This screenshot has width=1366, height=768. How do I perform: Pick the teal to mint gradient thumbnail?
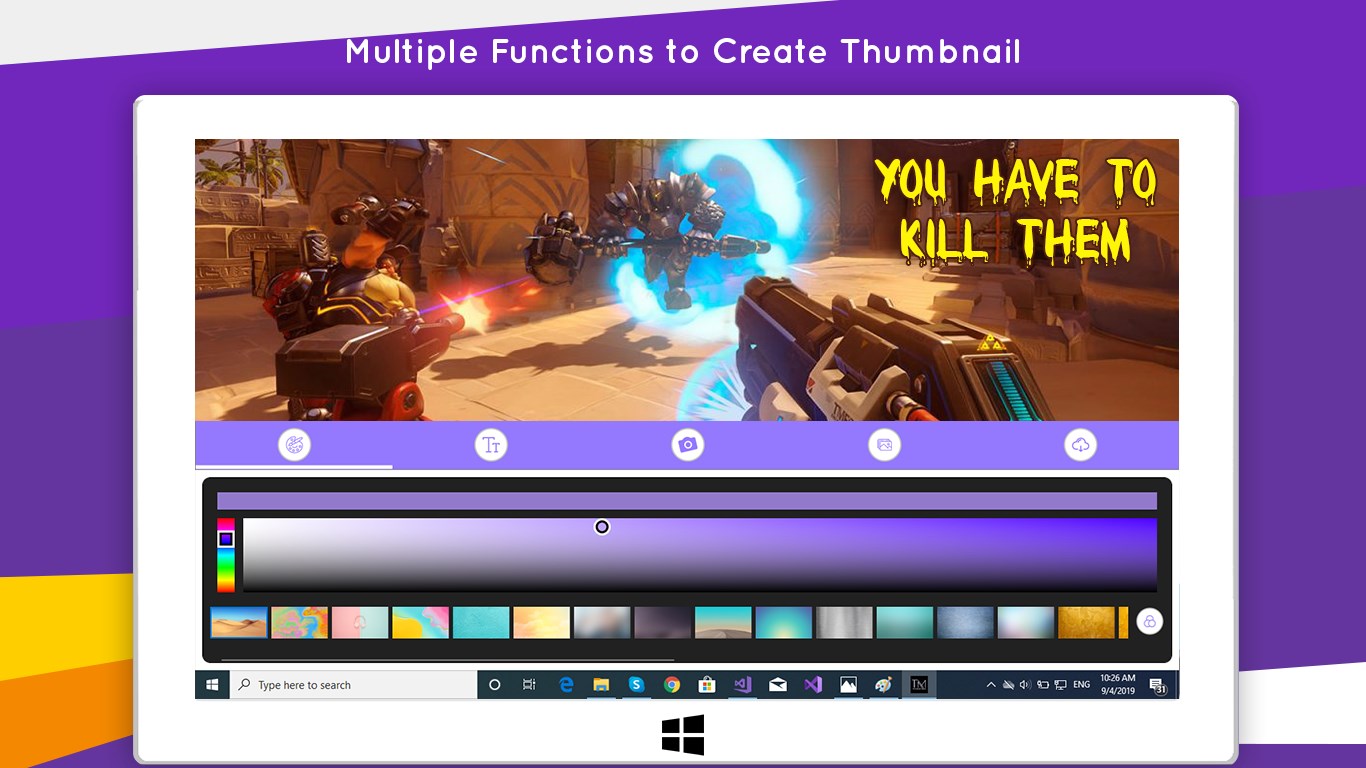[x=905, y=622]
